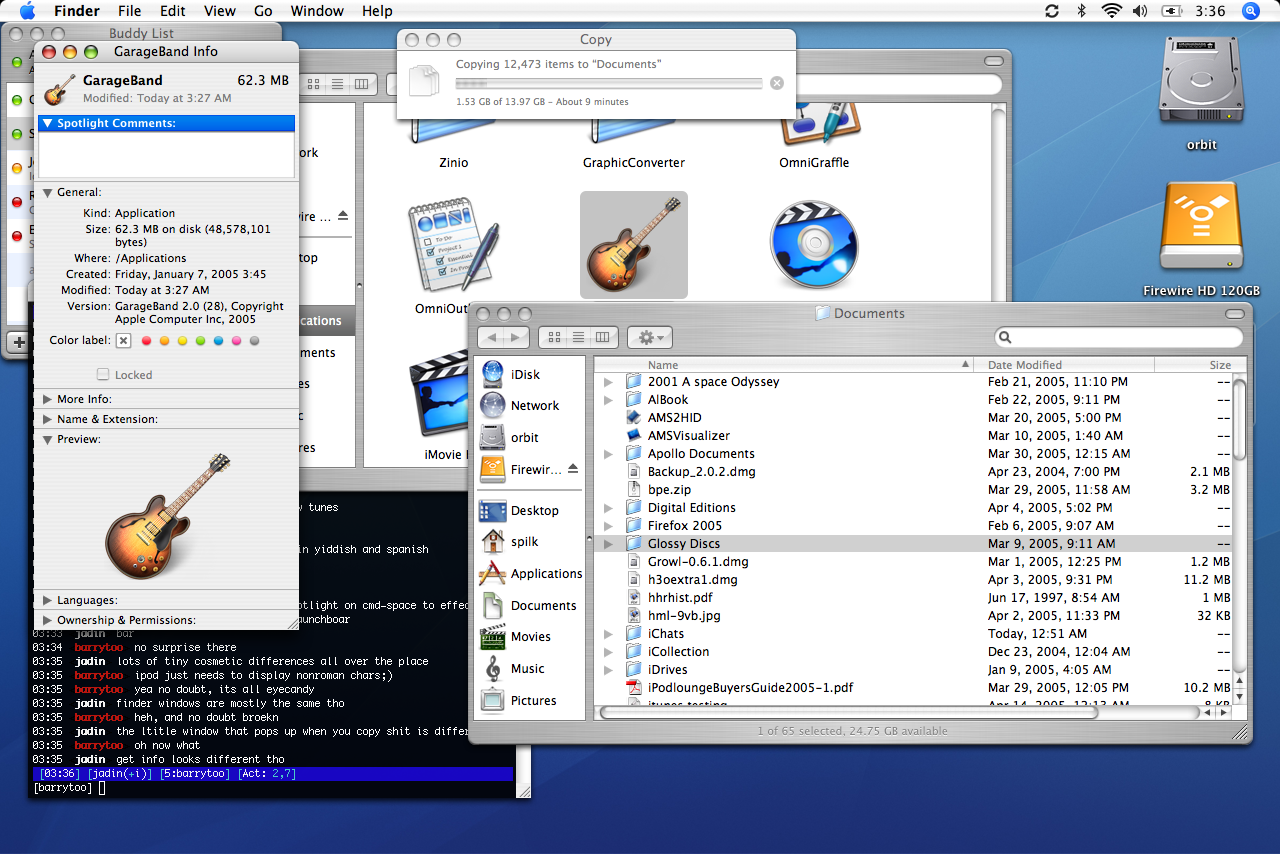The height and width of the screenshot is (854, 1280).
Task: Switch Documents window to column view
Action: tap(603, 338)
